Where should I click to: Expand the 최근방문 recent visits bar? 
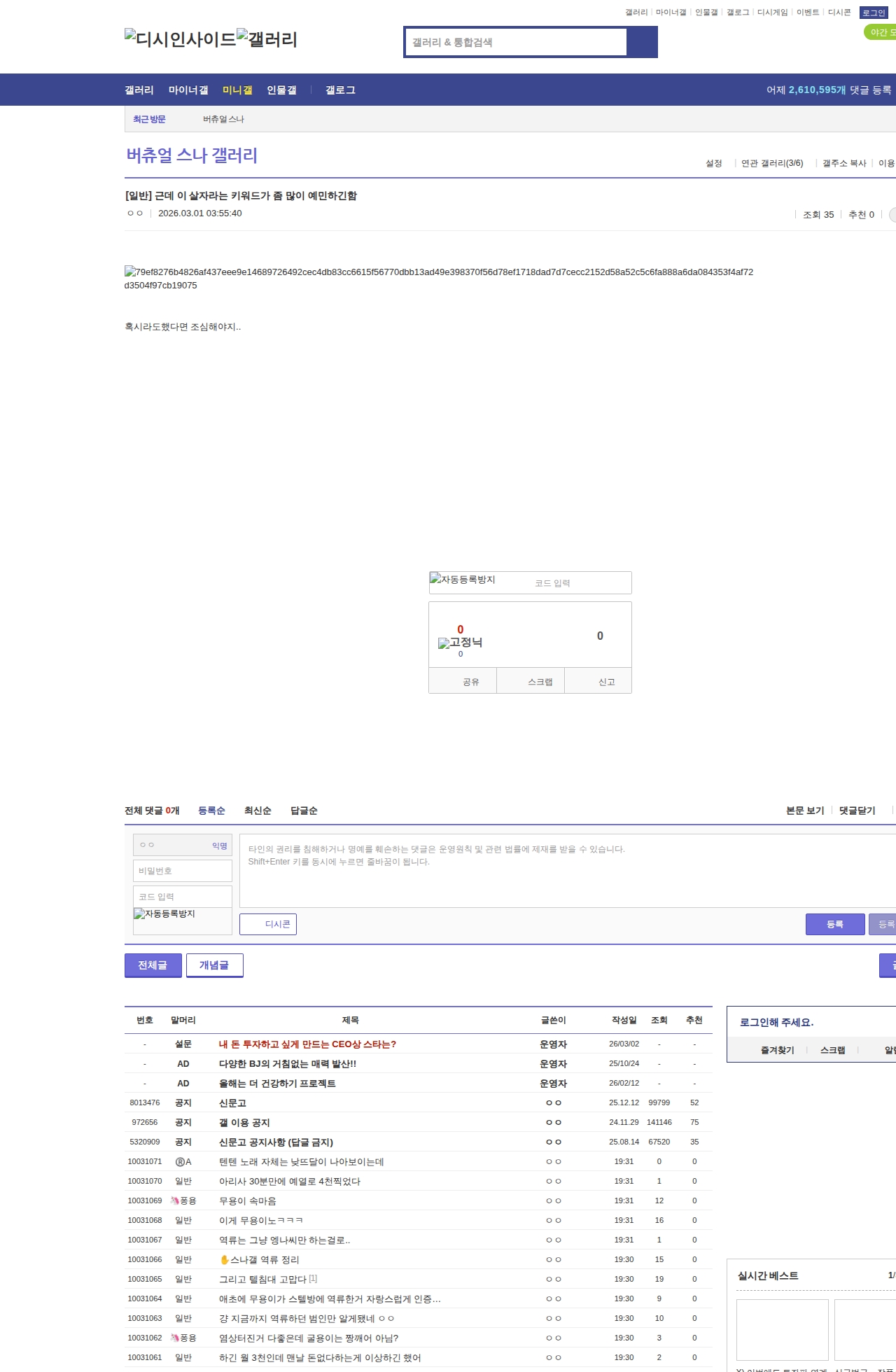pos(149,119)
